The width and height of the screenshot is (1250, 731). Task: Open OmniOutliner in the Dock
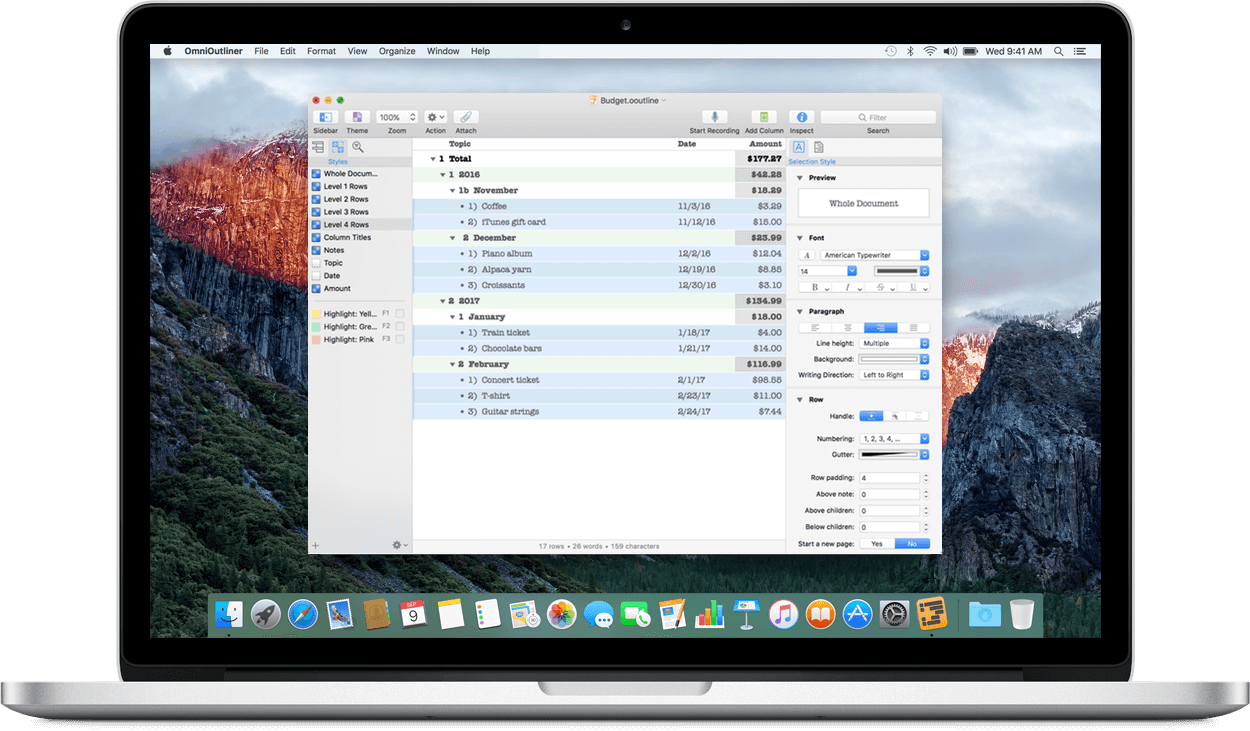pyautogui.click(x=931, y=613)
